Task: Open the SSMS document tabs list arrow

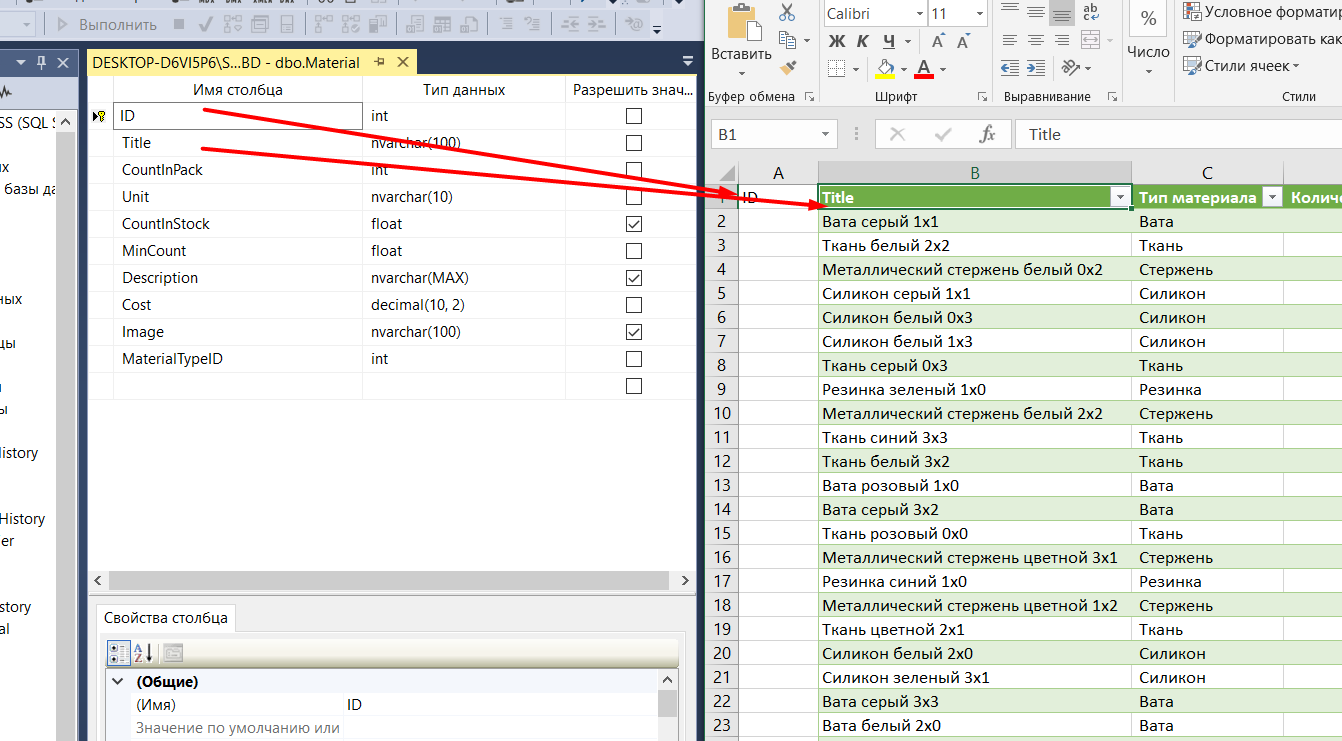Action: pyautogui.click(x=687, y=61)
